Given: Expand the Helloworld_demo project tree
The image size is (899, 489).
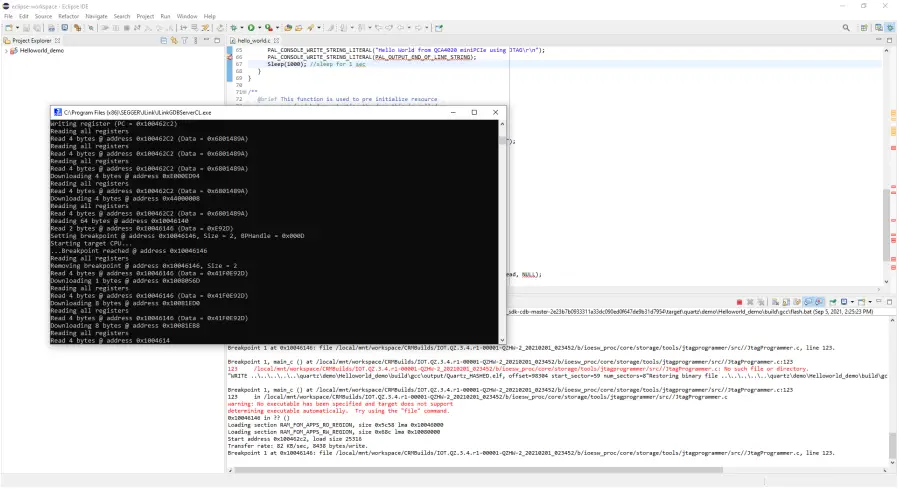Looking at the screenshot, I should point(6,50).
